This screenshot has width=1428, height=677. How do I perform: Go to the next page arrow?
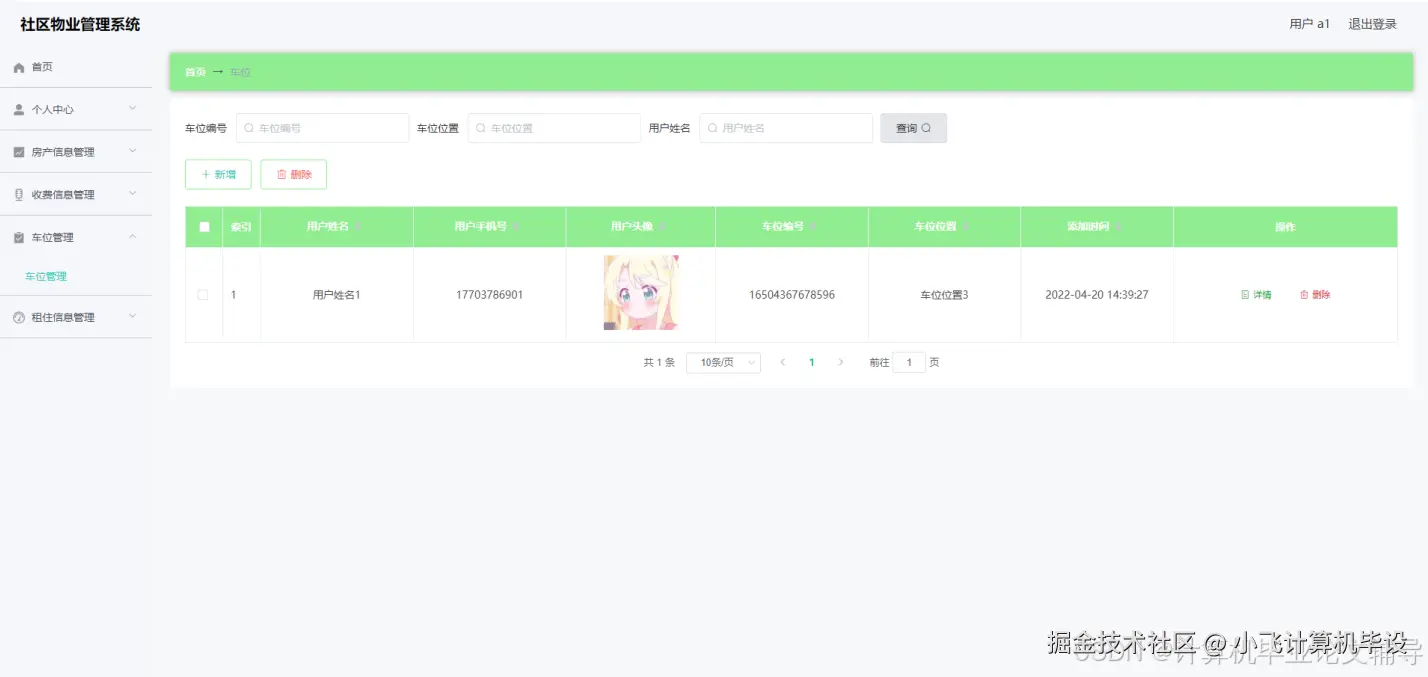(841, 362)
